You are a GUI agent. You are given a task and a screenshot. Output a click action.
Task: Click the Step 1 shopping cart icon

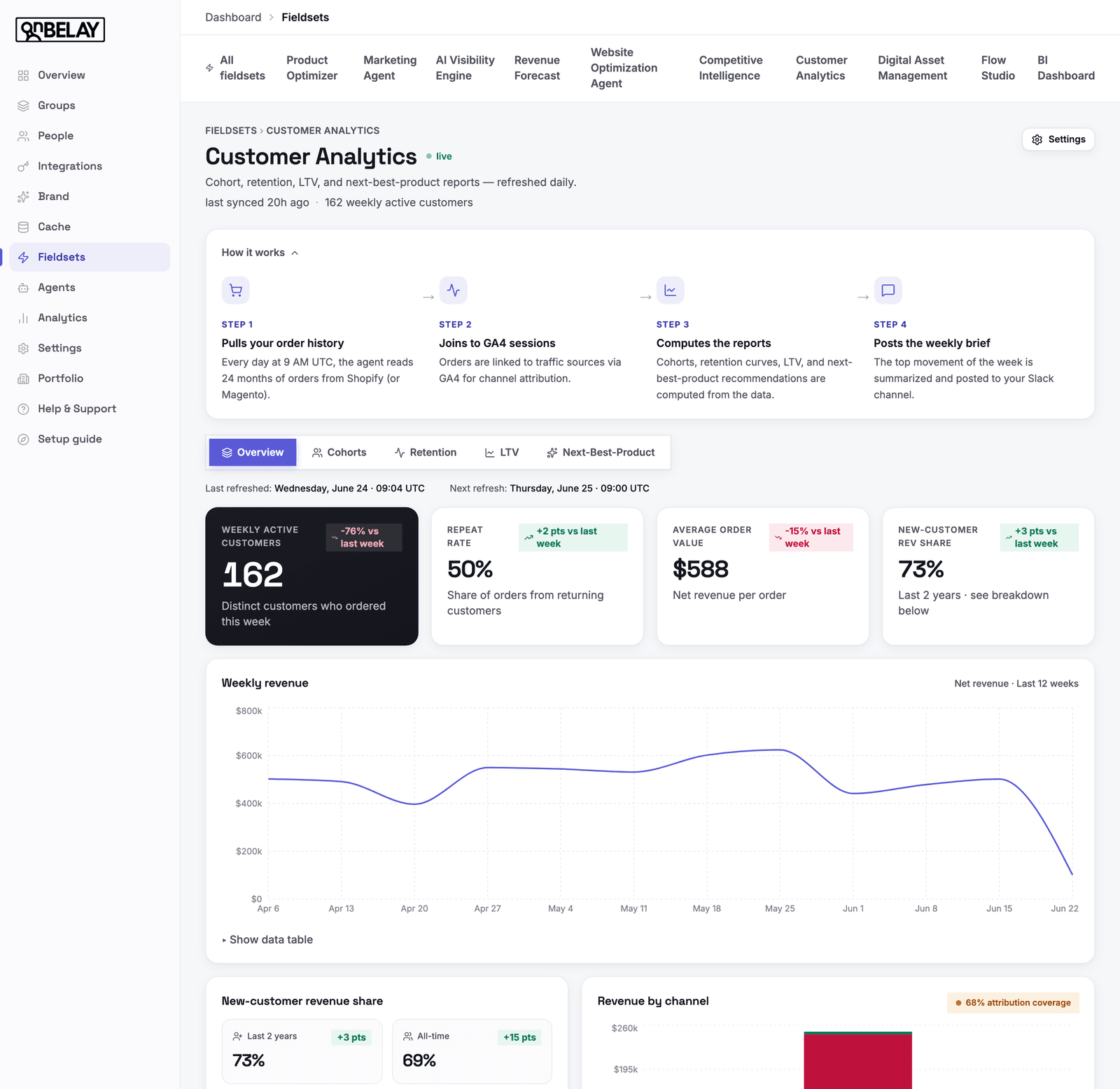click(x=236, y=290)
